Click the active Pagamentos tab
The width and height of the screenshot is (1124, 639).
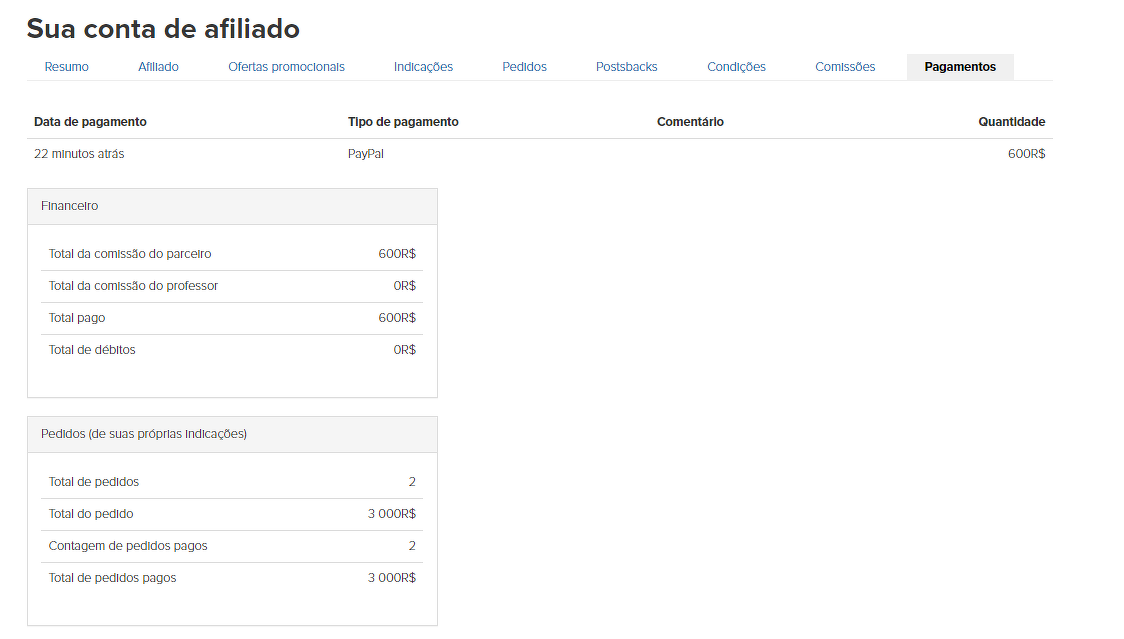(x=960, y=67)
